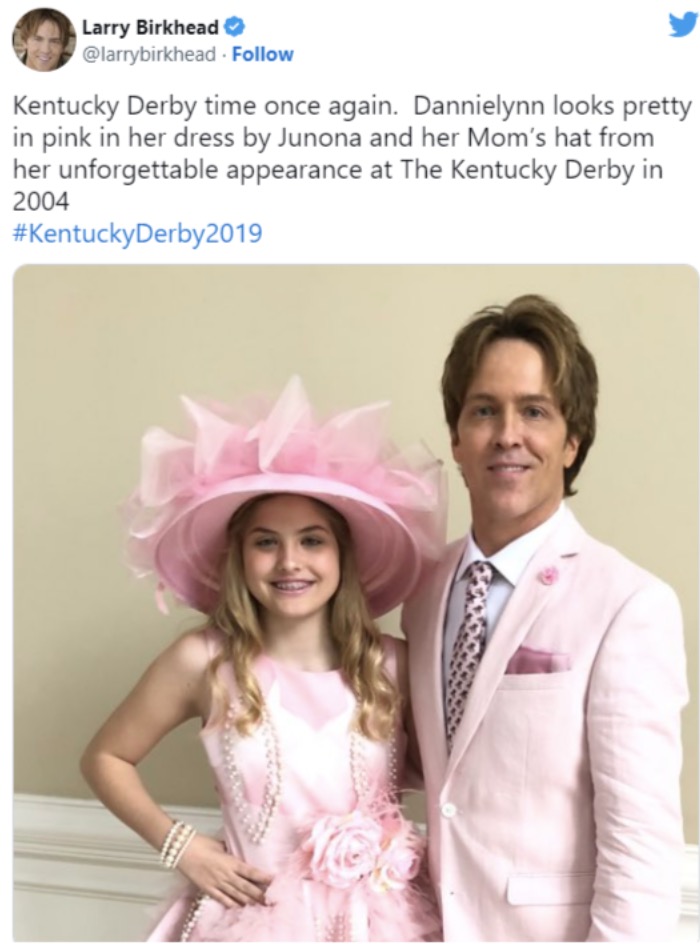This screenshot has height=944, width=700.
Task: Open Larry Birkhead's profile avatar
Action: (x=43, y=39)
